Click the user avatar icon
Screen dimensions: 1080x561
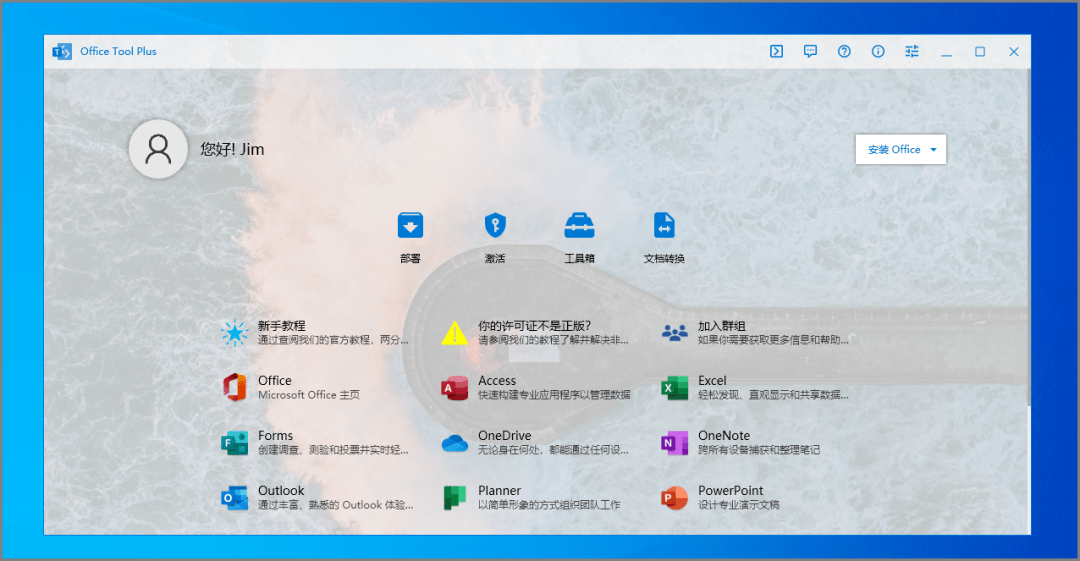[158, 149]
